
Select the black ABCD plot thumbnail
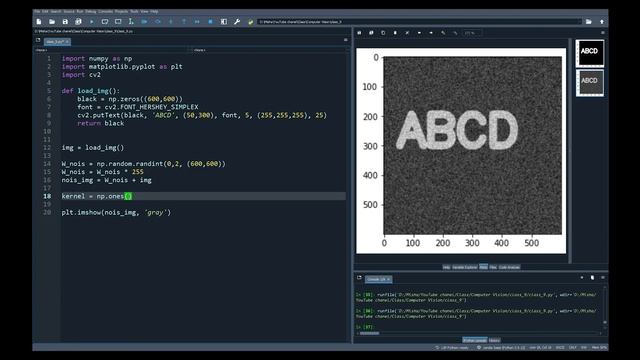[590, 53]
